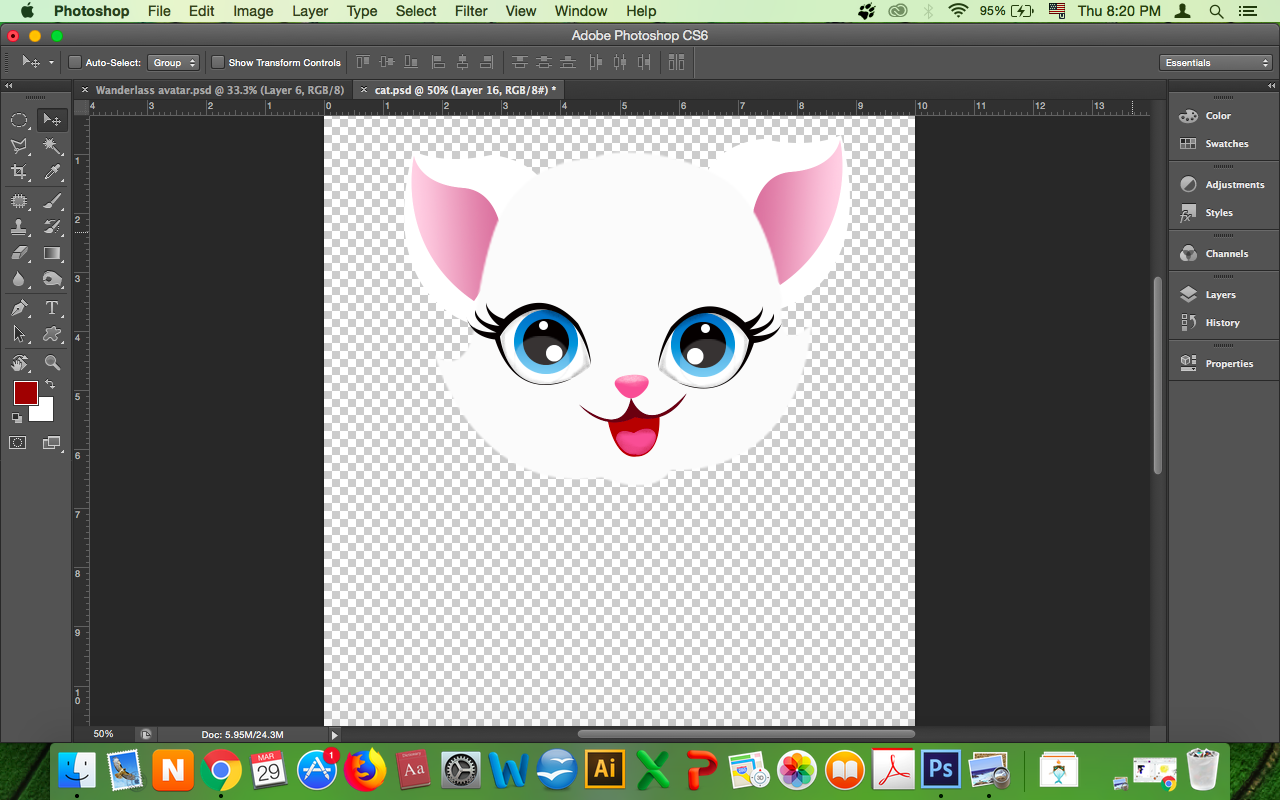Select the Elliptical Marquee tool
Viewport: 1280px width, 800px height.
19,120
